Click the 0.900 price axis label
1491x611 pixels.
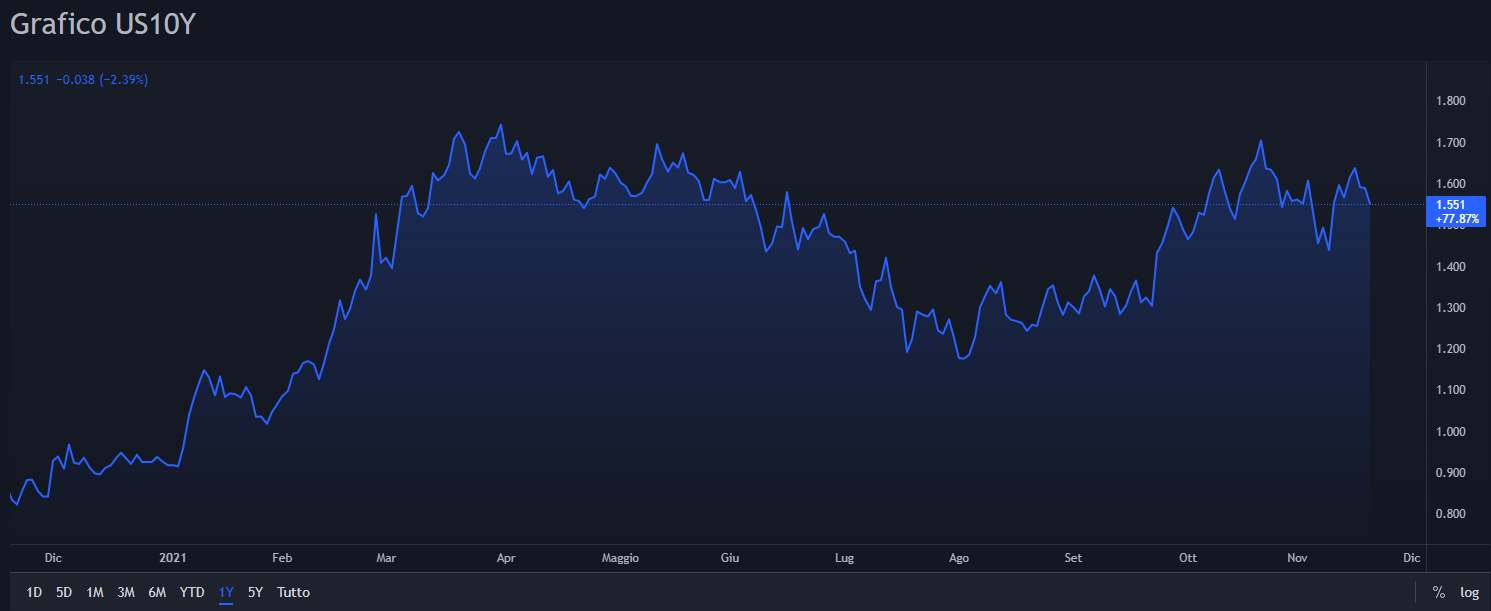[1450, 473]
